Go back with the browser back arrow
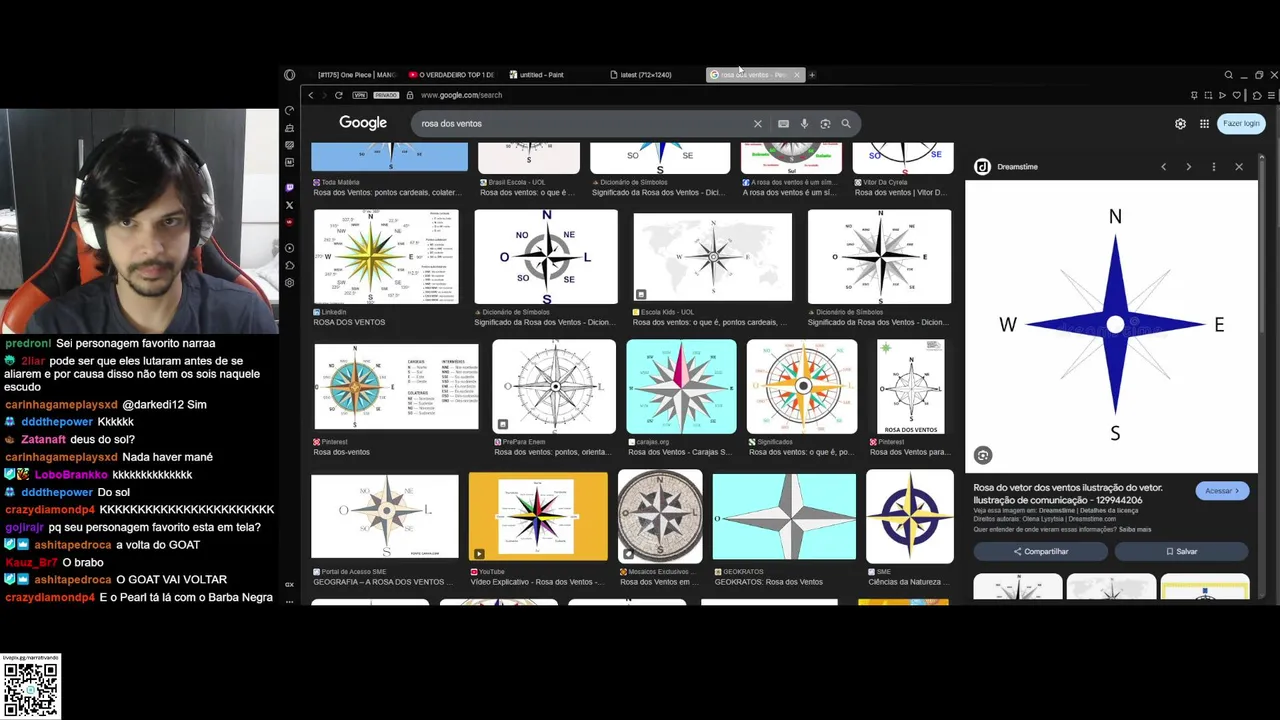The image size is (1280, 720). point(311,95)
